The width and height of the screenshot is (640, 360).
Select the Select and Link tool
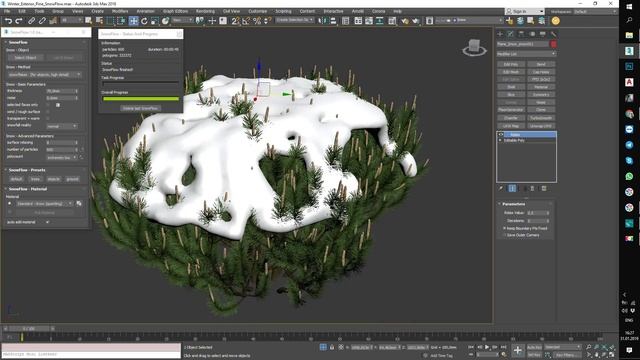point(31,20)
